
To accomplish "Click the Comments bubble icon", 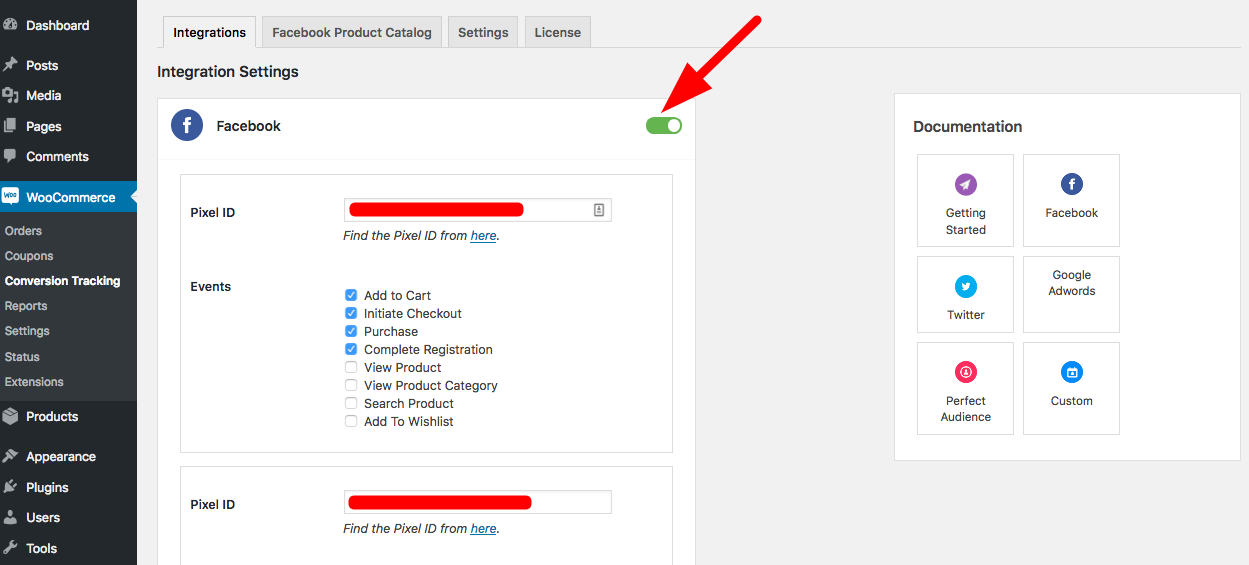I will tap(10, 156).
